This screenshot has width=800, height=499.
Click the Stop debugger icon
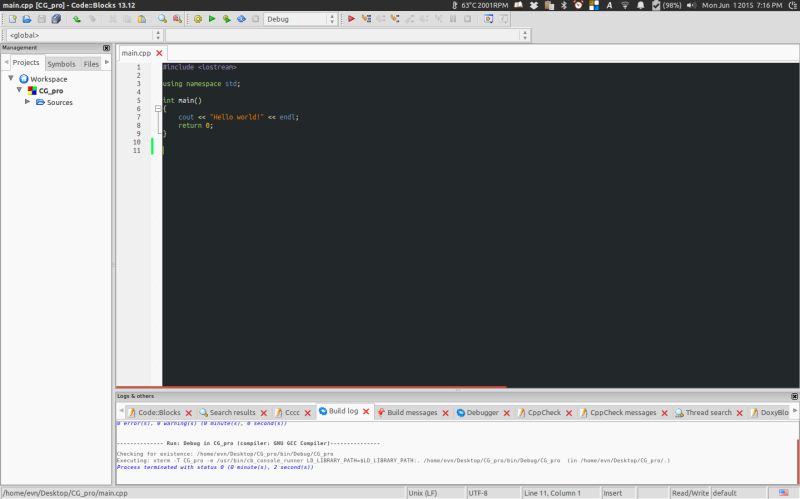pyautogui.click(x=467, y=19)
